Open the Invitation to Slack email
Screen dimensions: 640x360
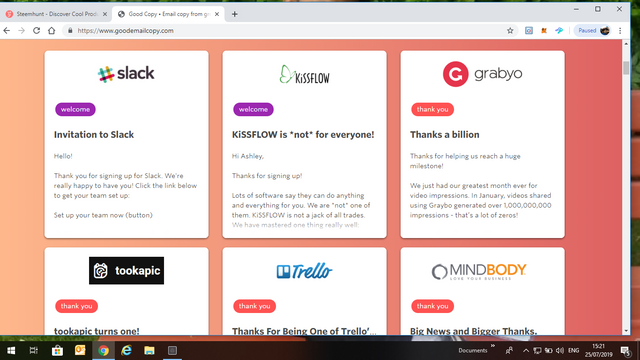pos(94,135)
